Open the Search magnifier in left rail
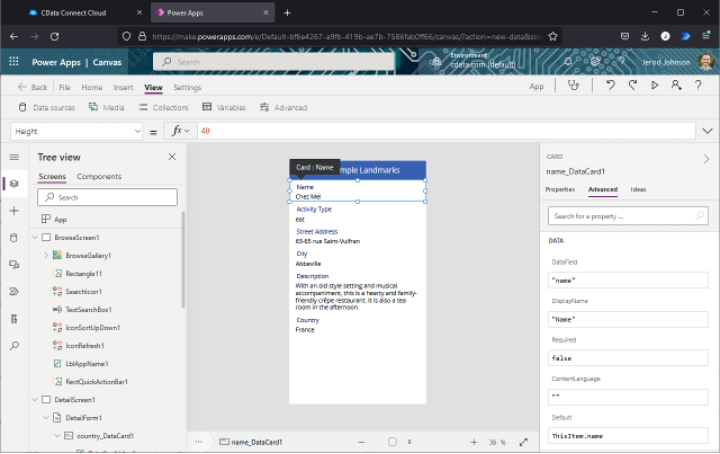This screenshot has width=720, height=454. (14, 346)
